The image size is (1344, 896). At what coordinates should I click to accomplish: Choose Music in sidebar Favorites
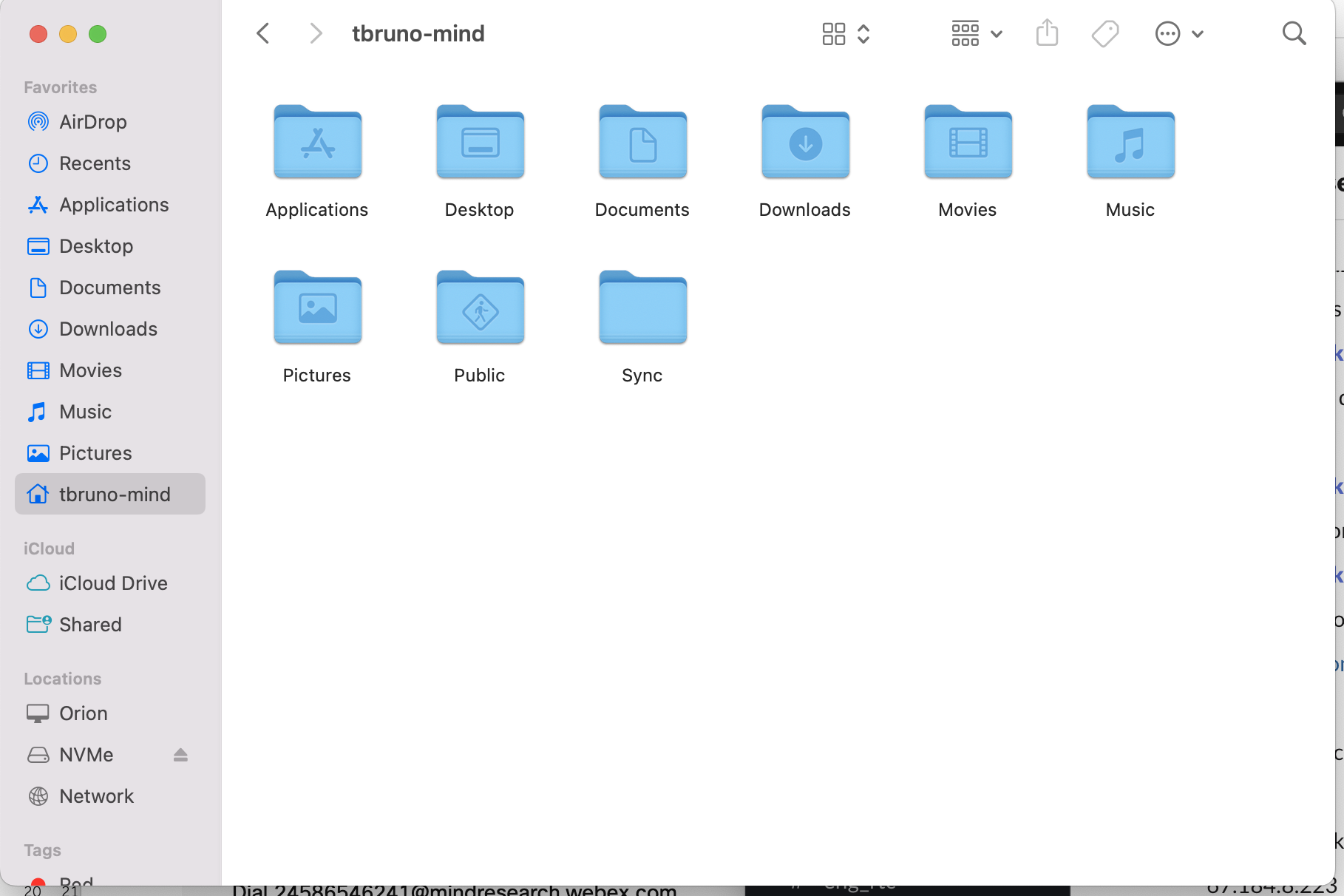(x=110, y=411)
